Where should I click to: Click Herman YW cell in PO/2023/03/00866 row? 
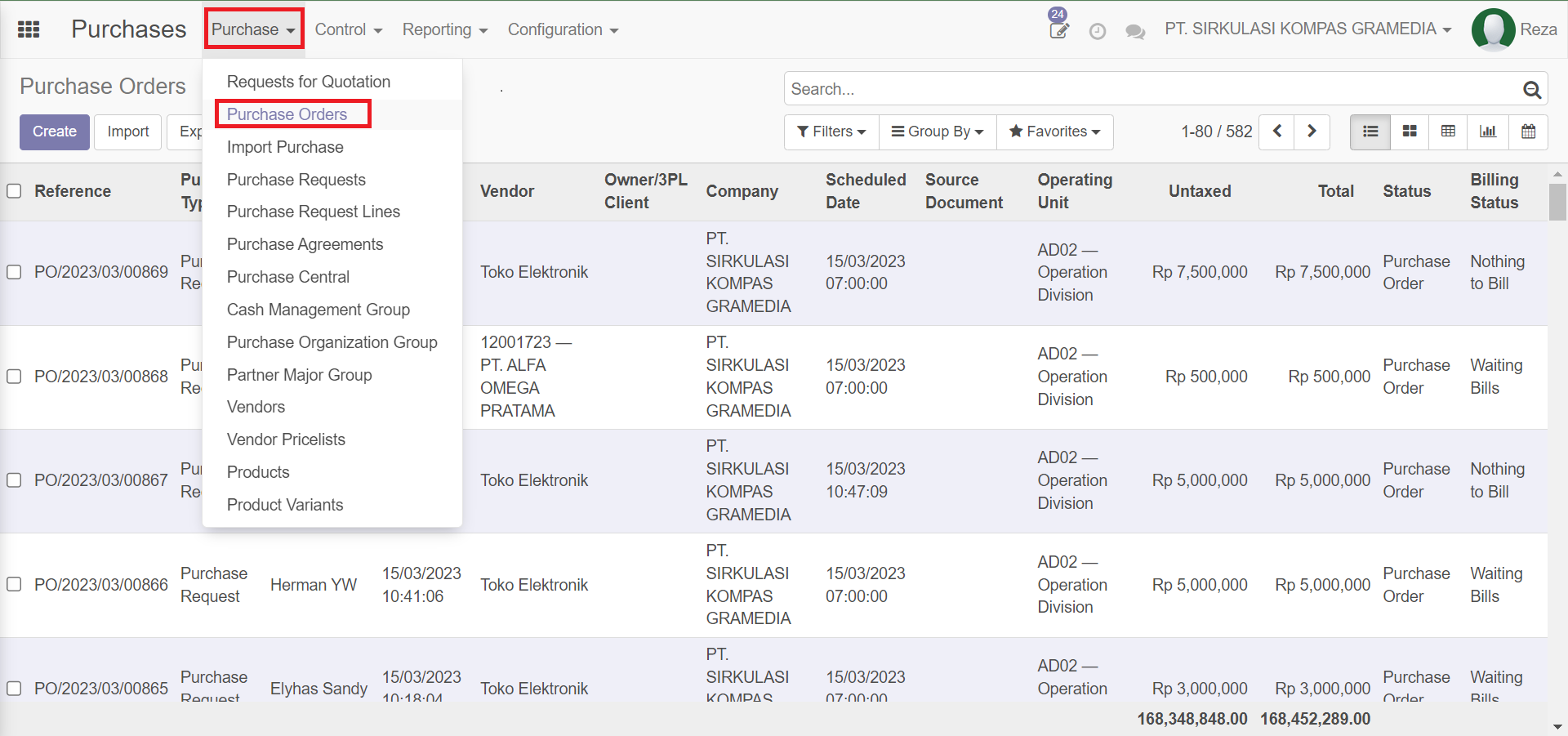coord(314,585)
